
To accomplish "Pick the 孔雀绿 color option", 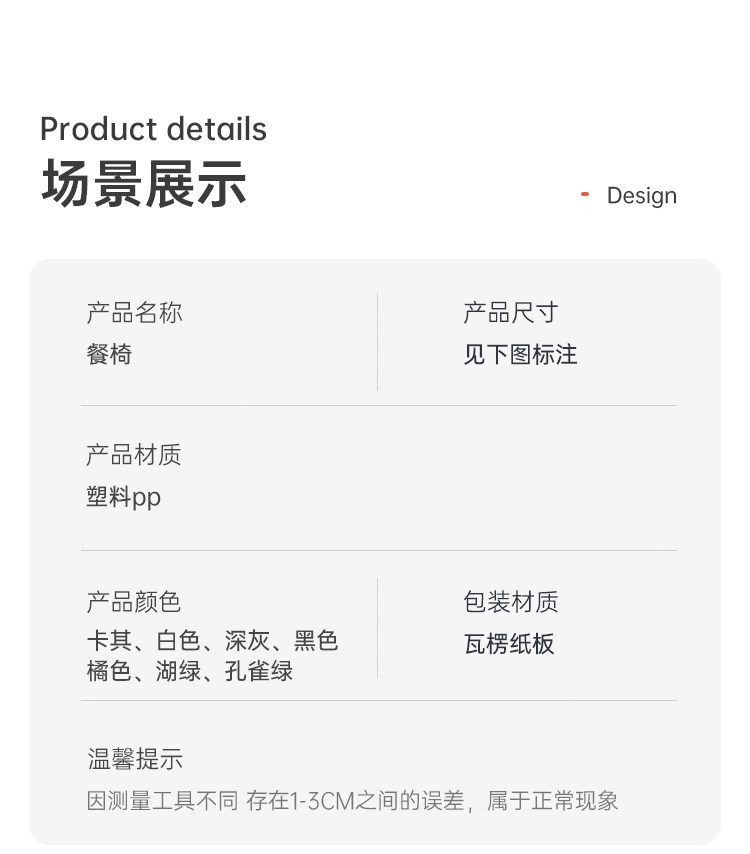I will click(258, 671).
